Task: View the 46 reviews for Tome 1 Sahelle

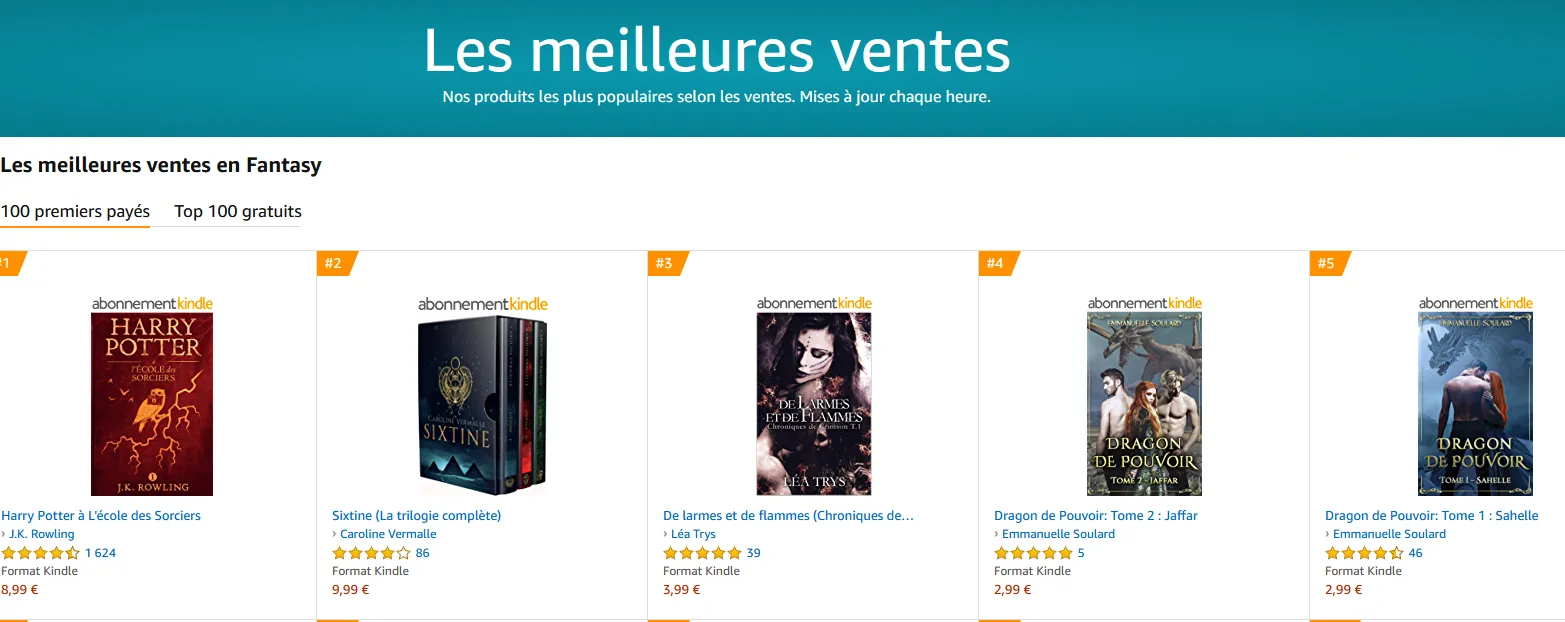Action: click(1415, 553)
